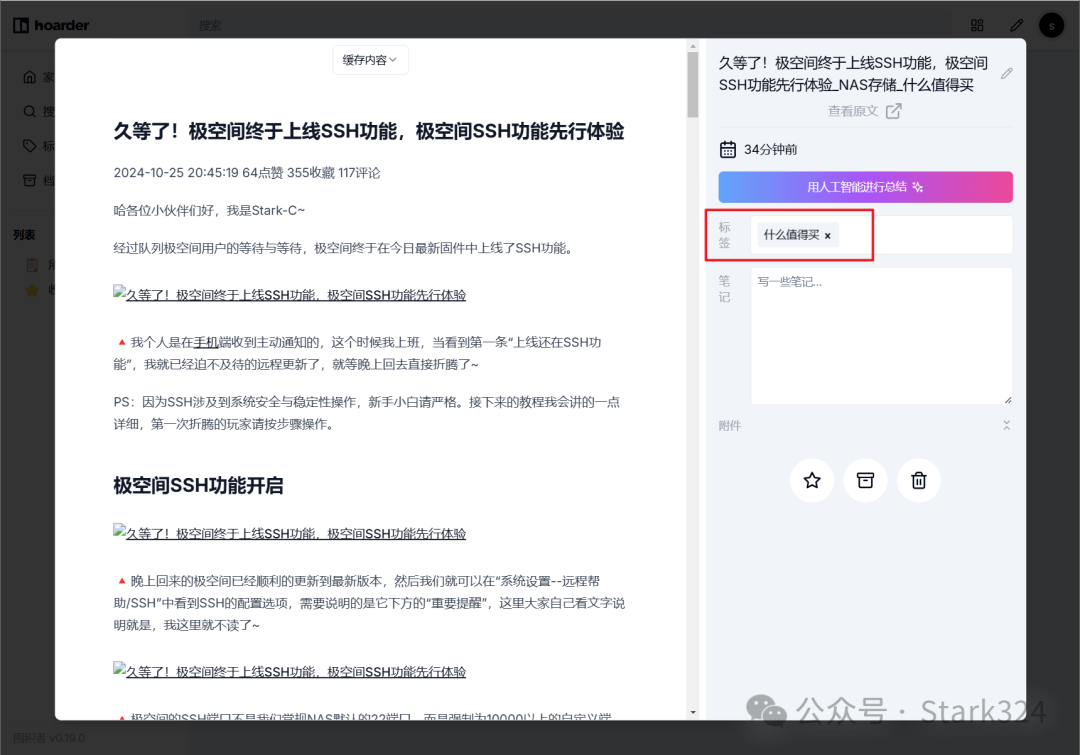Click the image link under 极空间SSH功能开启 heading
This screenshot has height=755, width=1080.
point(289,533)
